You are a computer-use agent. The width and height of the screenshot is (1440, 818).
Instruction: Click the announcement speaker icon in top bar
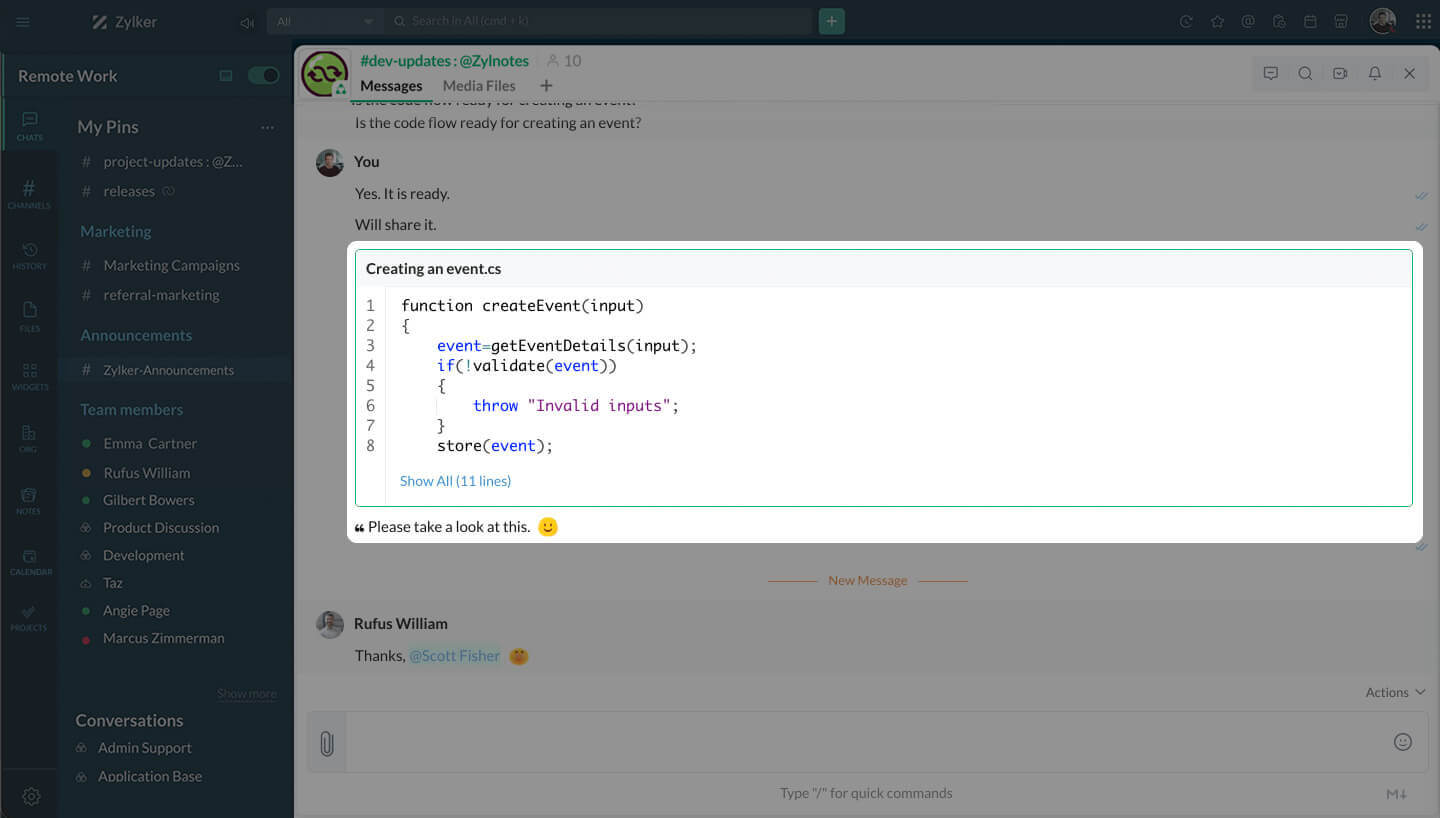pyautogui.click(x=247, y=22)
